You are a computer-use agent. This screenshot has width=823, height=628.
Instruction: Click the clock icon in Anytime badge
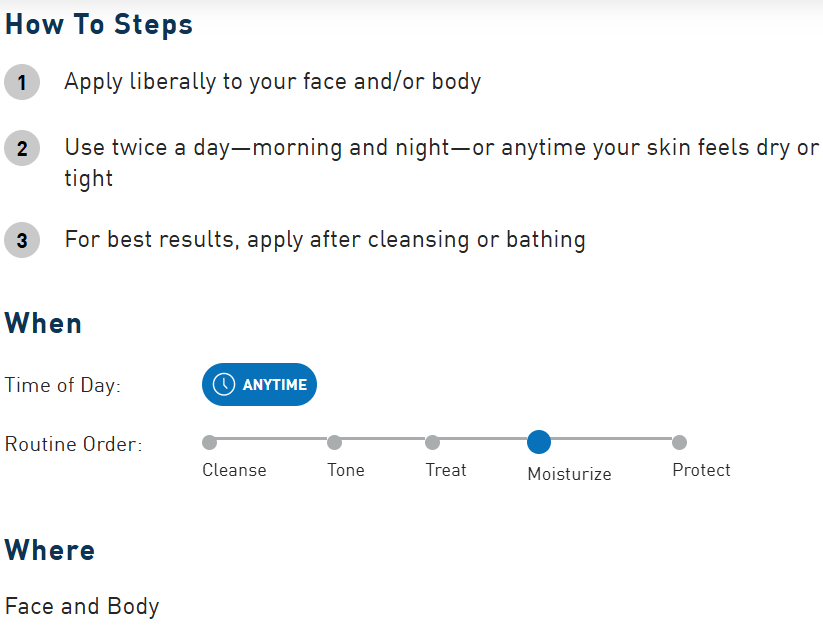pos(224,385)
